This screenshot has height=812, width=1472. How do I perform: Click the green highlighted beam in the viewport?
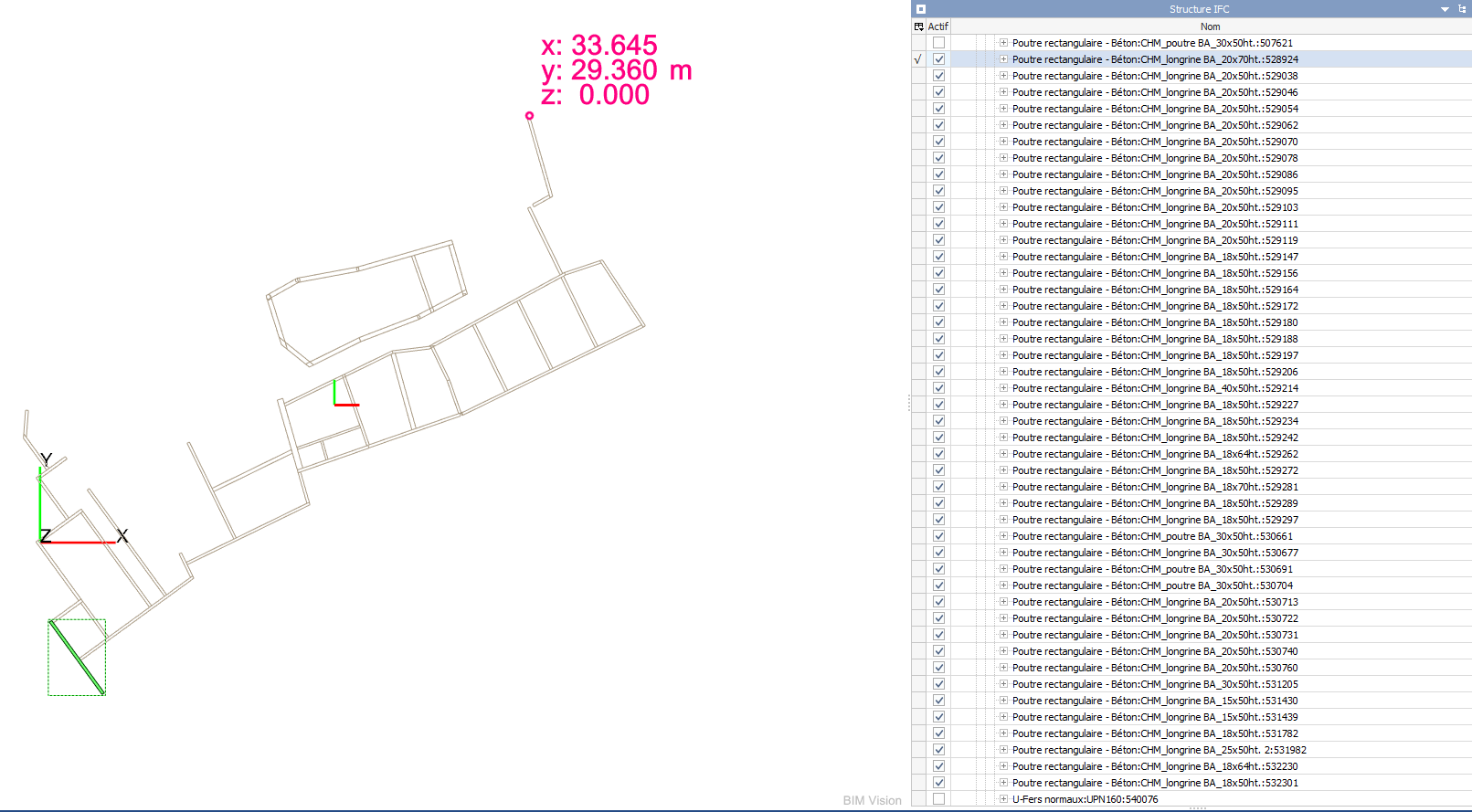(77, 658)
